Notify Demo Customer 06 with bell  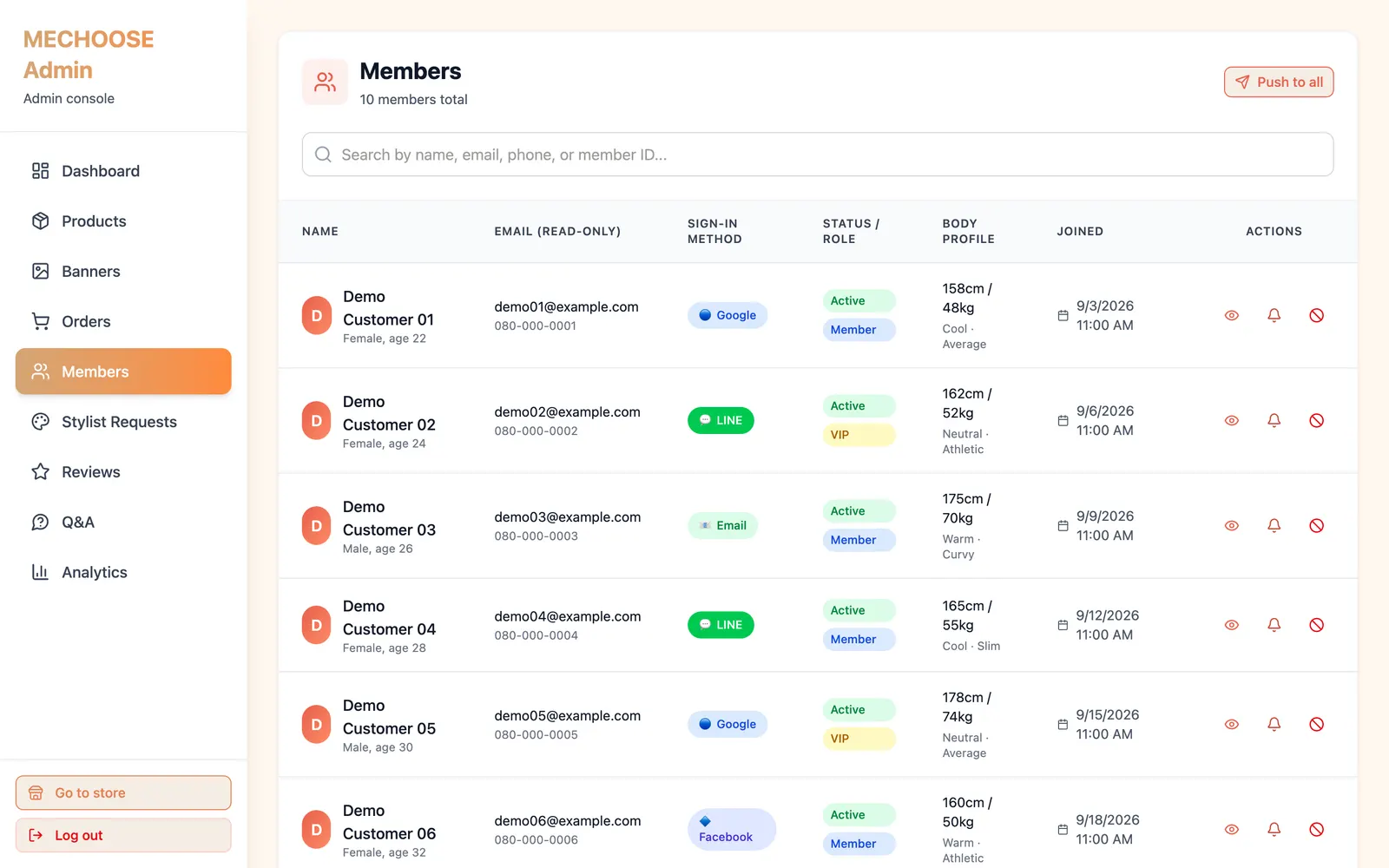tap(1274, 829)
